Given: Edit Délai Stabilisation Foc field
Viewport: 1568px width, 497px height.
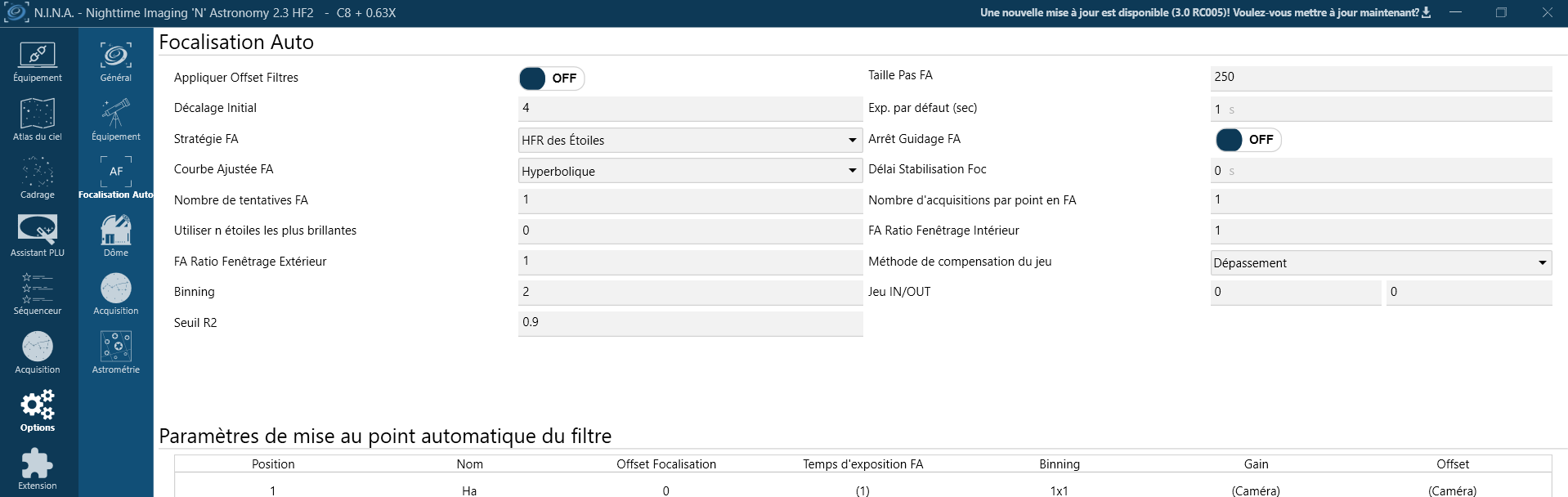Looking at the screenshot, I should tap(1381, 170).
